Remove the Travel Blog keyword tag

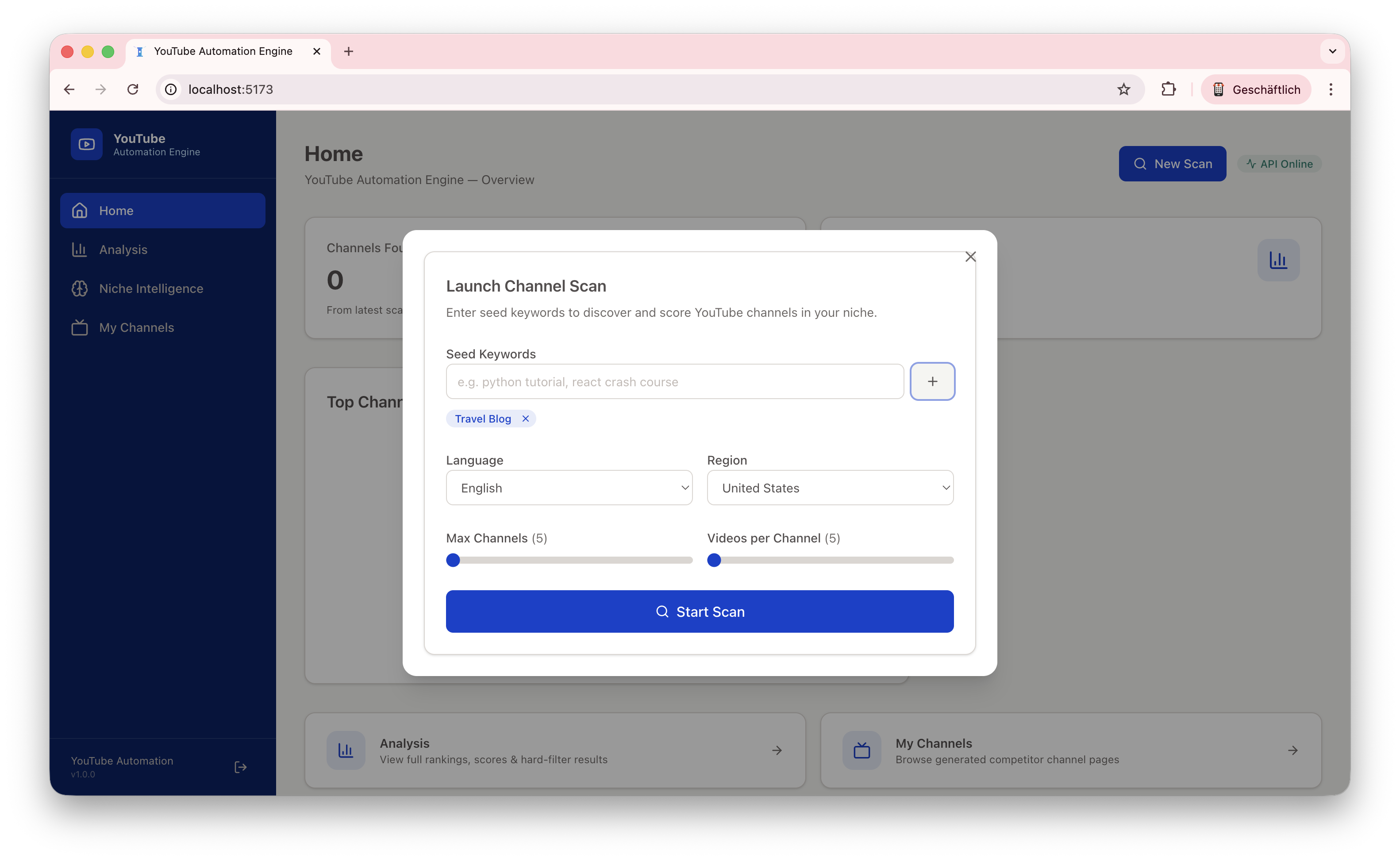[526, 419]
